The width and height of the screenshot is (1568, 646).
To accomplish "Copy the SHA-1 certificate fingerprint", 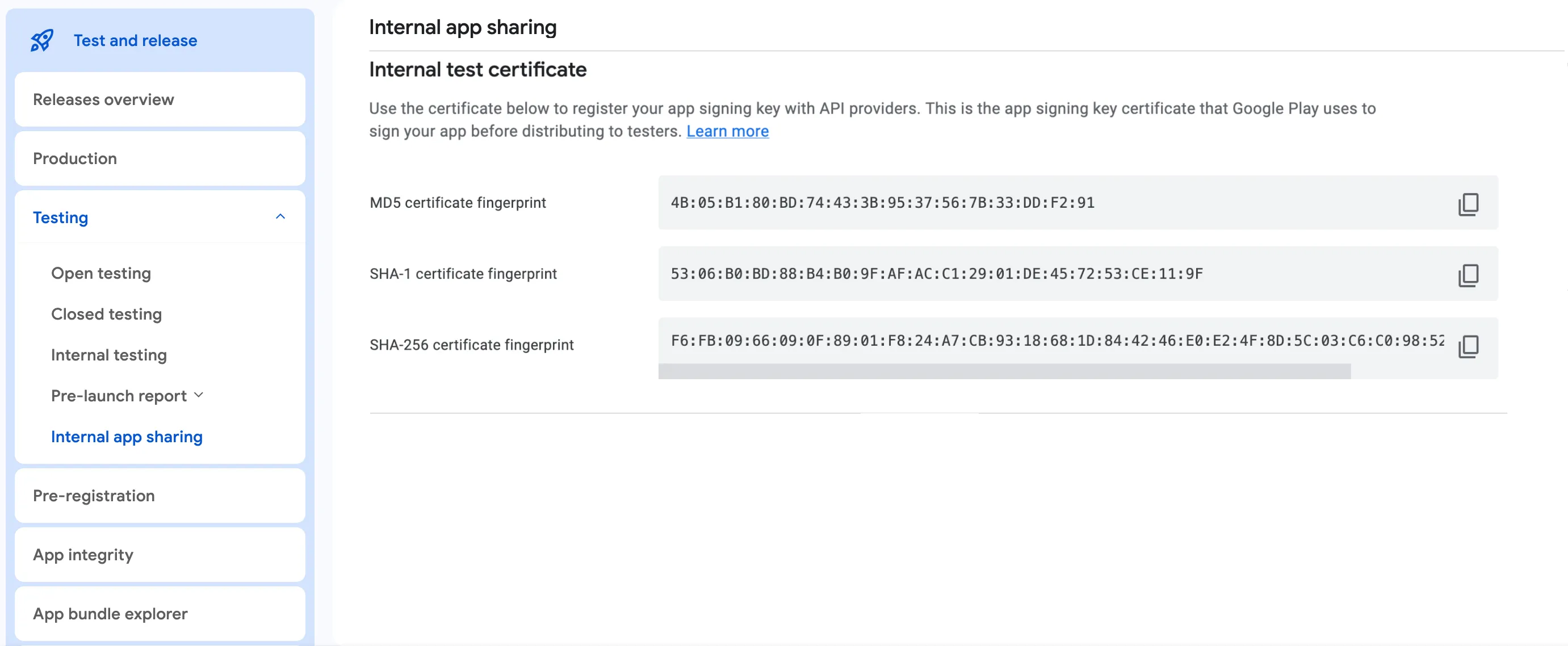I will tap(1468, 275).
